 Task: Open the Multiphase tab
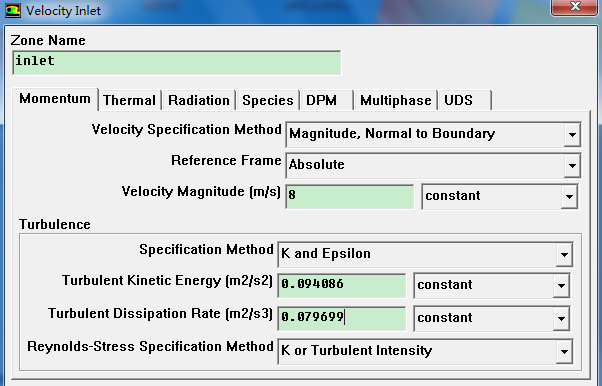(x=395, y=101)
